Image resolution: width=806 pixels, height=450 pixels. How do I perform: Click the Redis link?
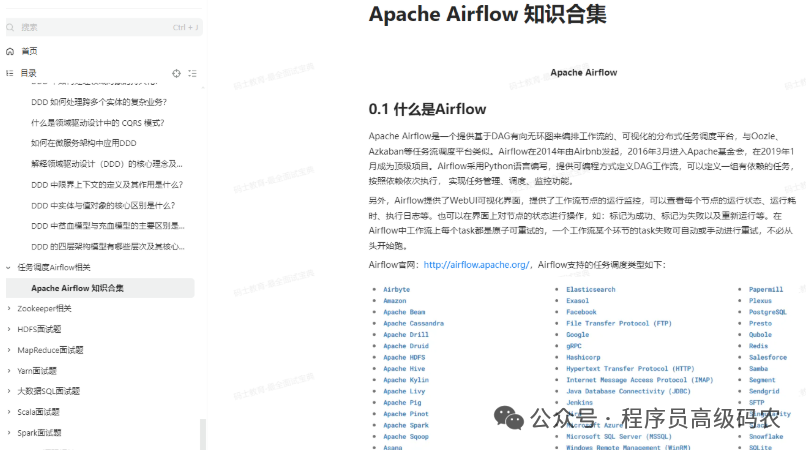(x=758, y=346)
